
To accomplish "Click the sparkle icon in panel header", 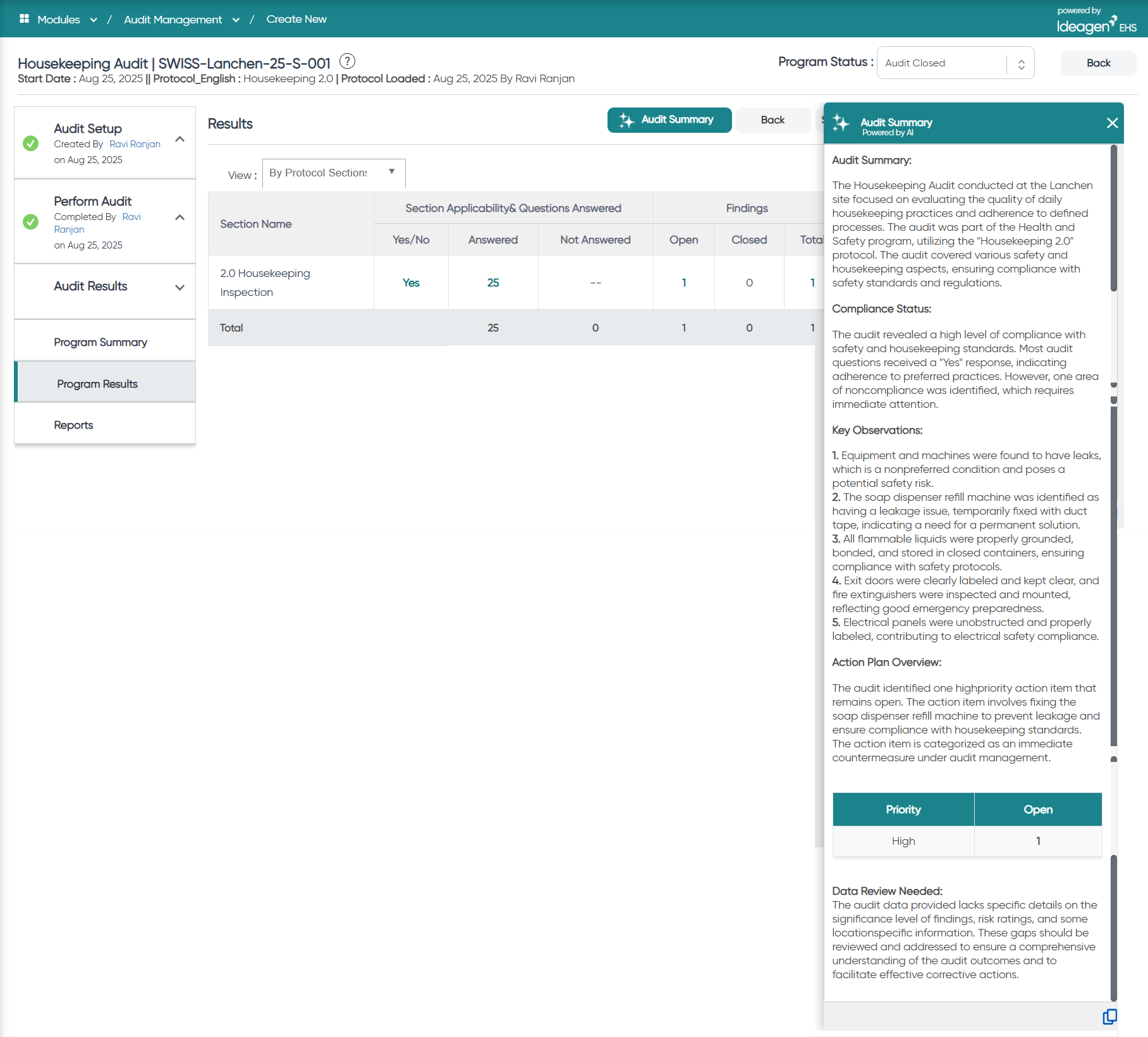I will coord(841,123).
